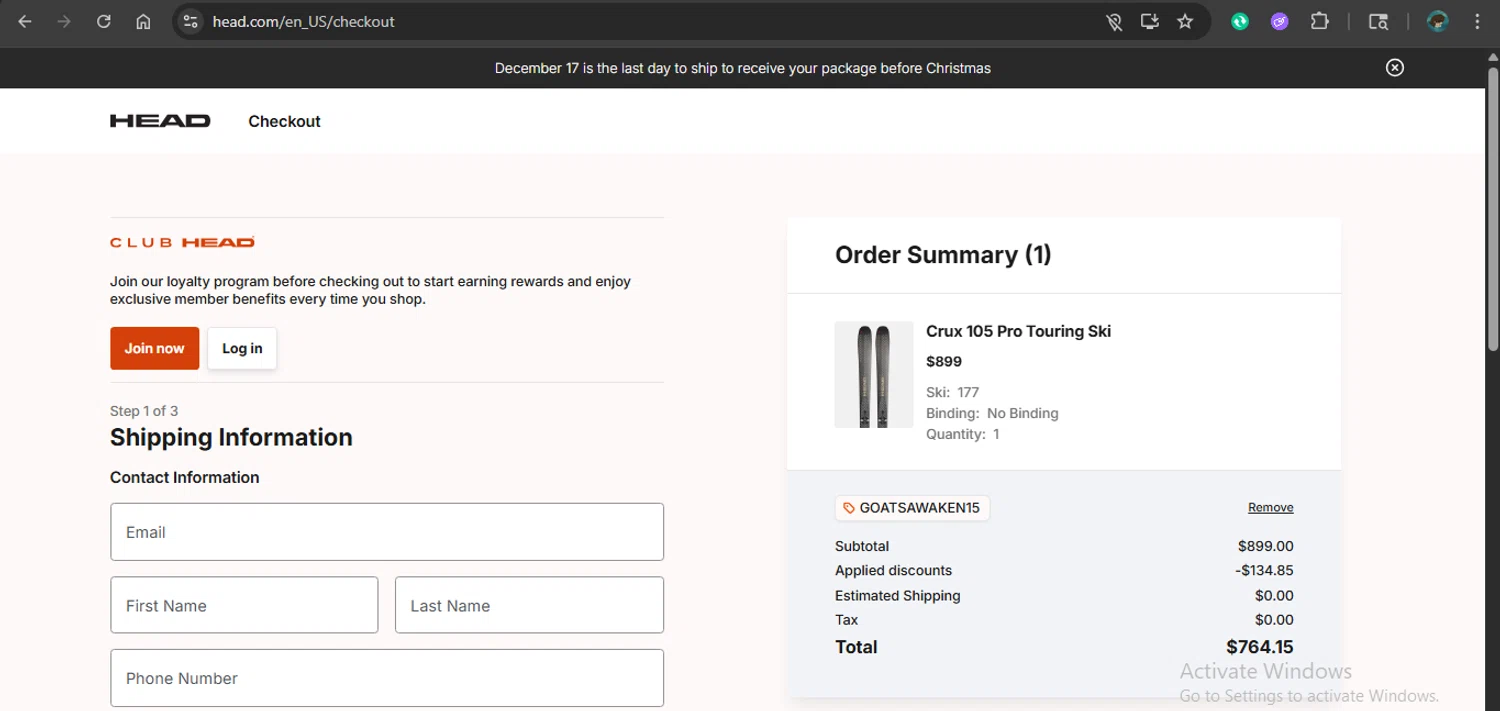Image resolution: width=1500 pixels, height=711 pixels.
Task: View site information icon in address bar
Action: [x=191, y=21]
